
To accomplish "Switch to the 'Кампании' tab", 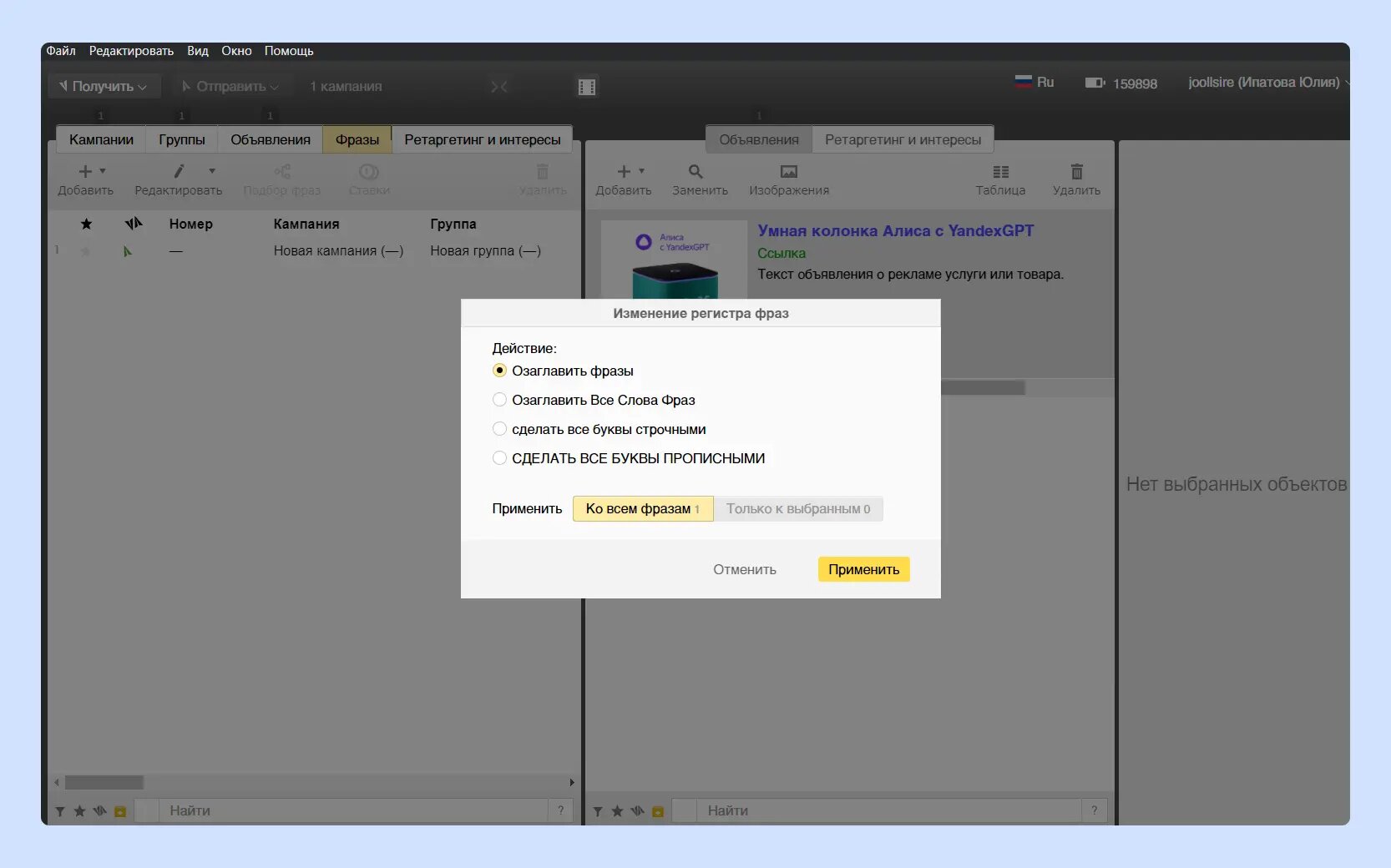I will click(x=101, y=139).
